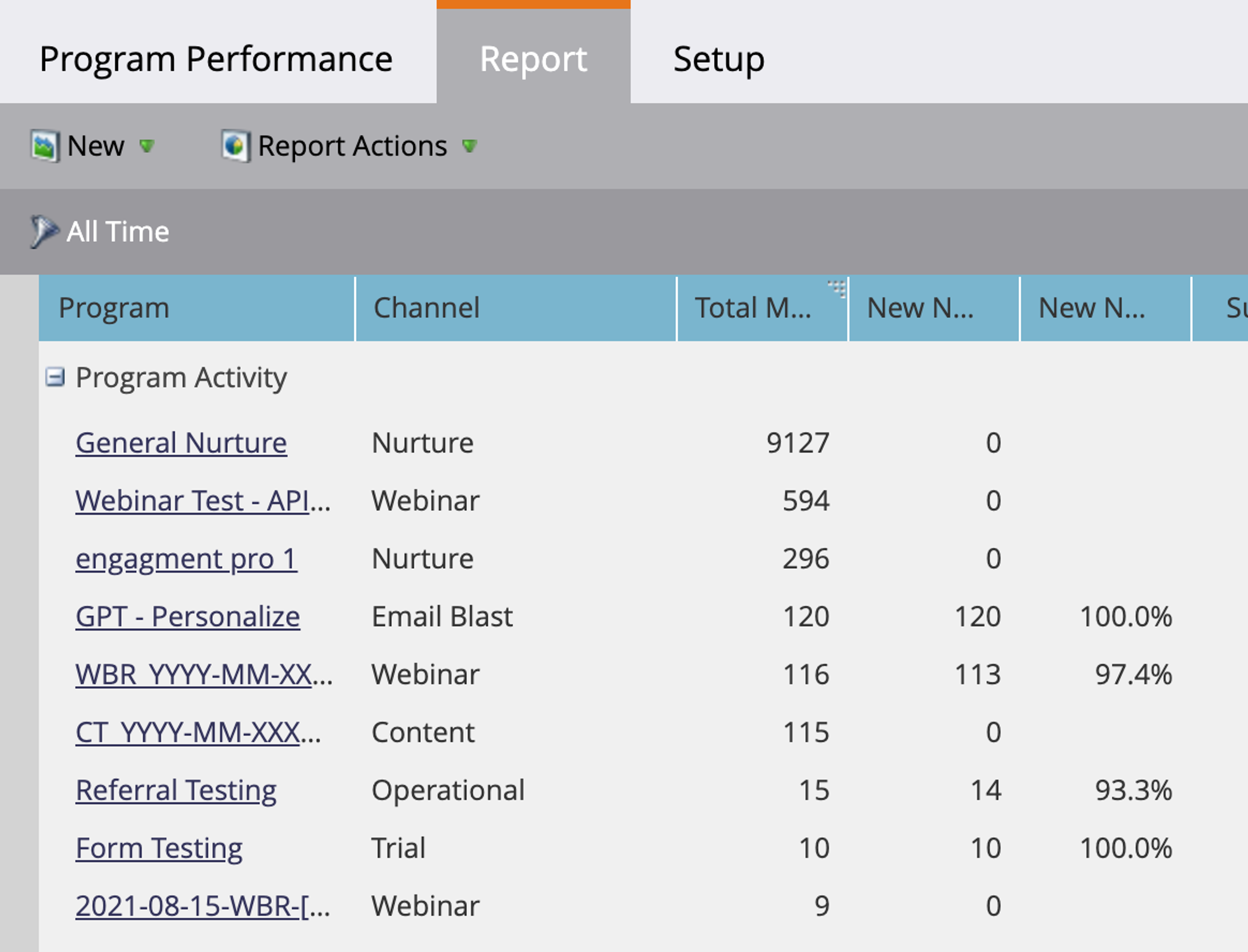
Task: Sort by the Channel column header
Action: click(426, 308)
